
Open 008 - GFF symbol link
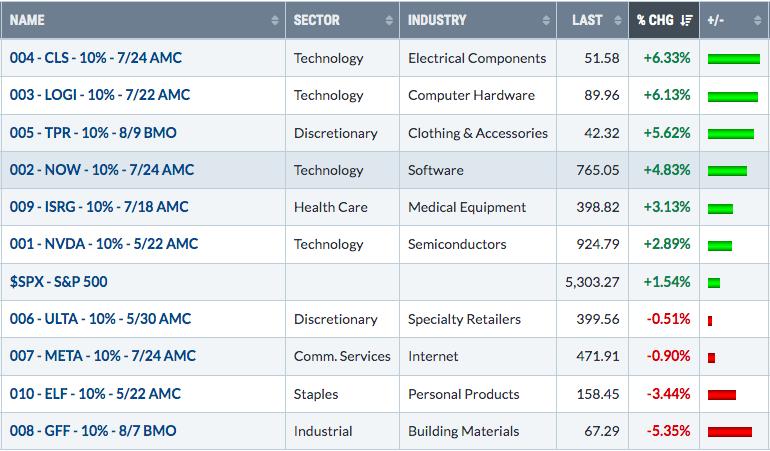(x=93, y=431)
